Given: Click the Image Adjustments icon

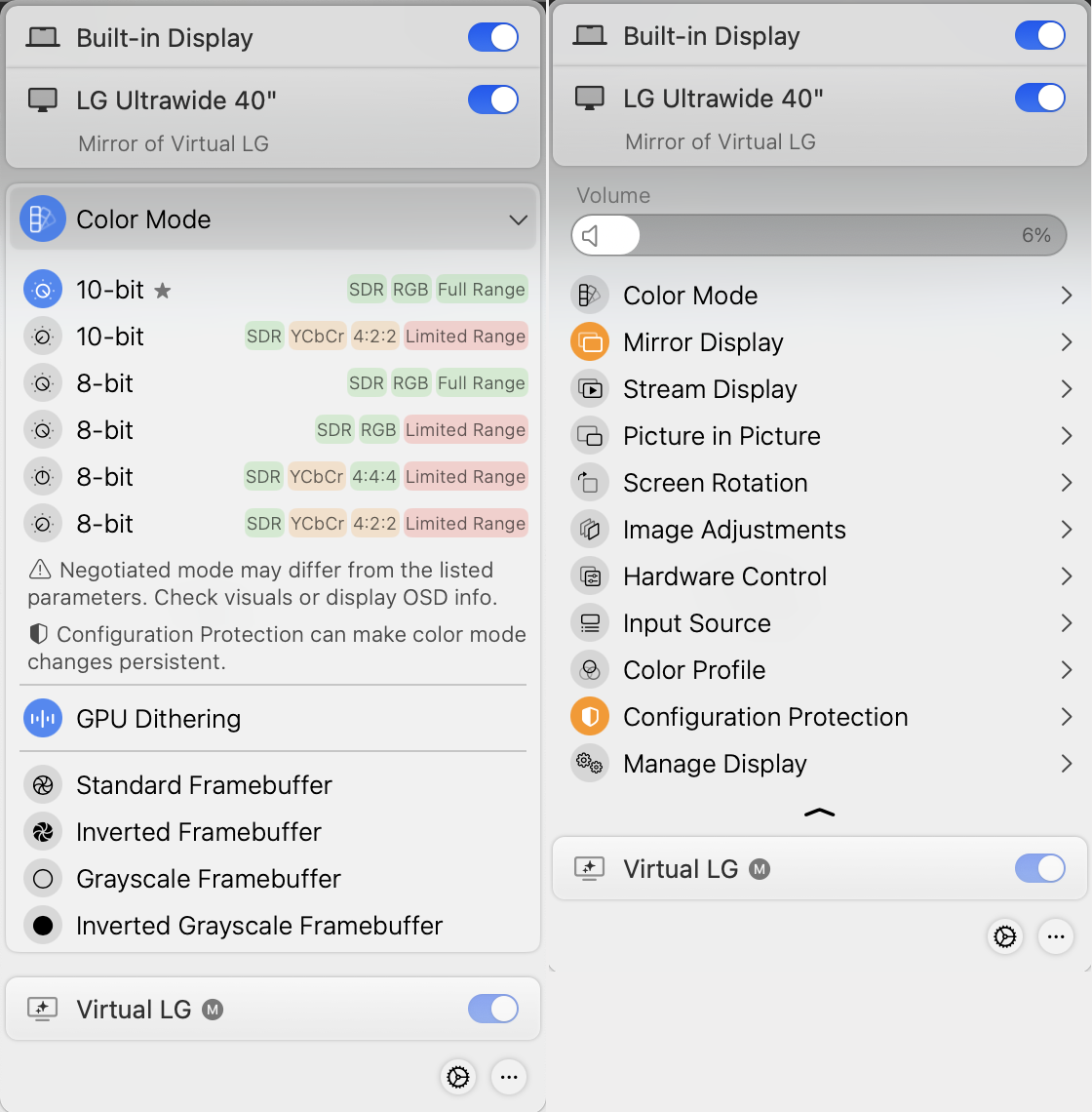Looking at the screenshot, I should [590, 530].
